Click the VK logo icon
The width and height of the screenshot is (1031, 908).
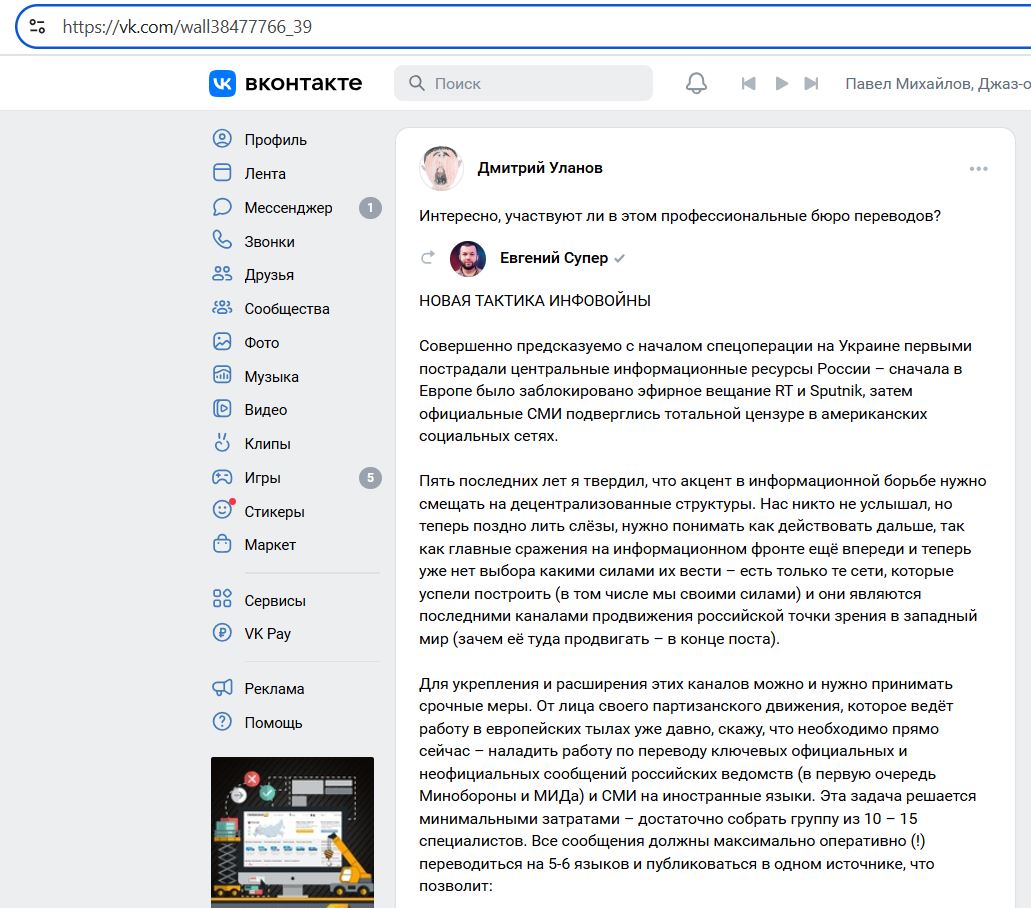[x=222, y=84]
